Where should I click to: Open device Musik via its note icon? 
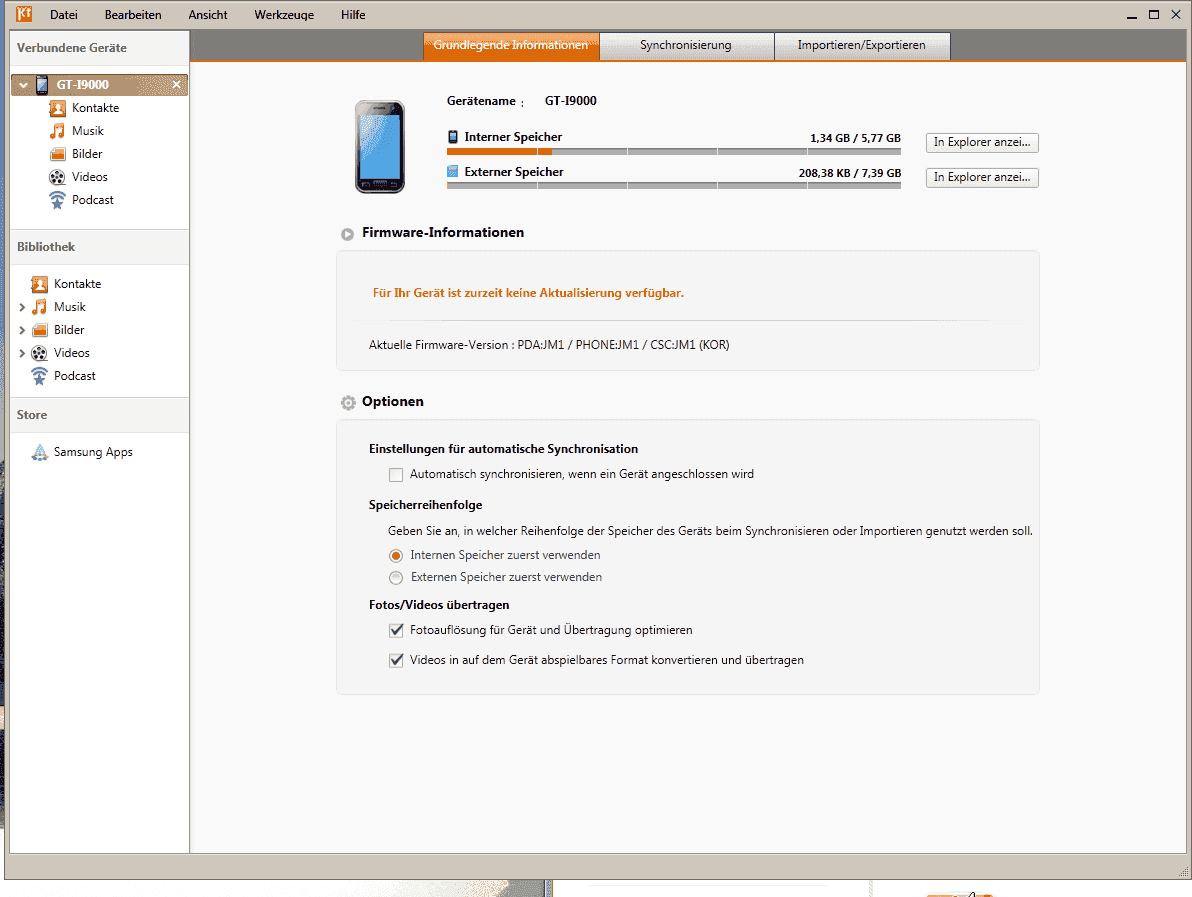(x=57, y=131)
